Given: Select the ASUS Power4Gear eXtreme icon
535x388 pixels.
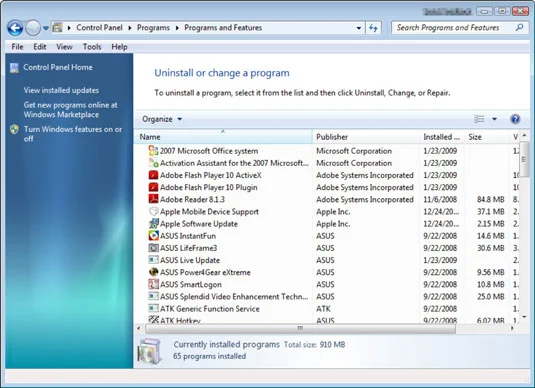Looking at the screenshot, I should [154, 272].
